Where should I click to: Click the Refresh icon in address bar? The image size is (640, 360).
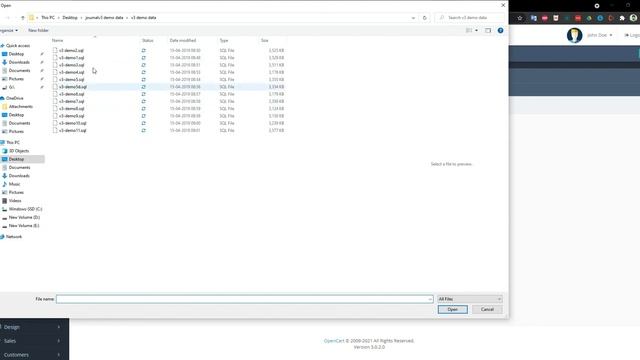pos(424,18)
